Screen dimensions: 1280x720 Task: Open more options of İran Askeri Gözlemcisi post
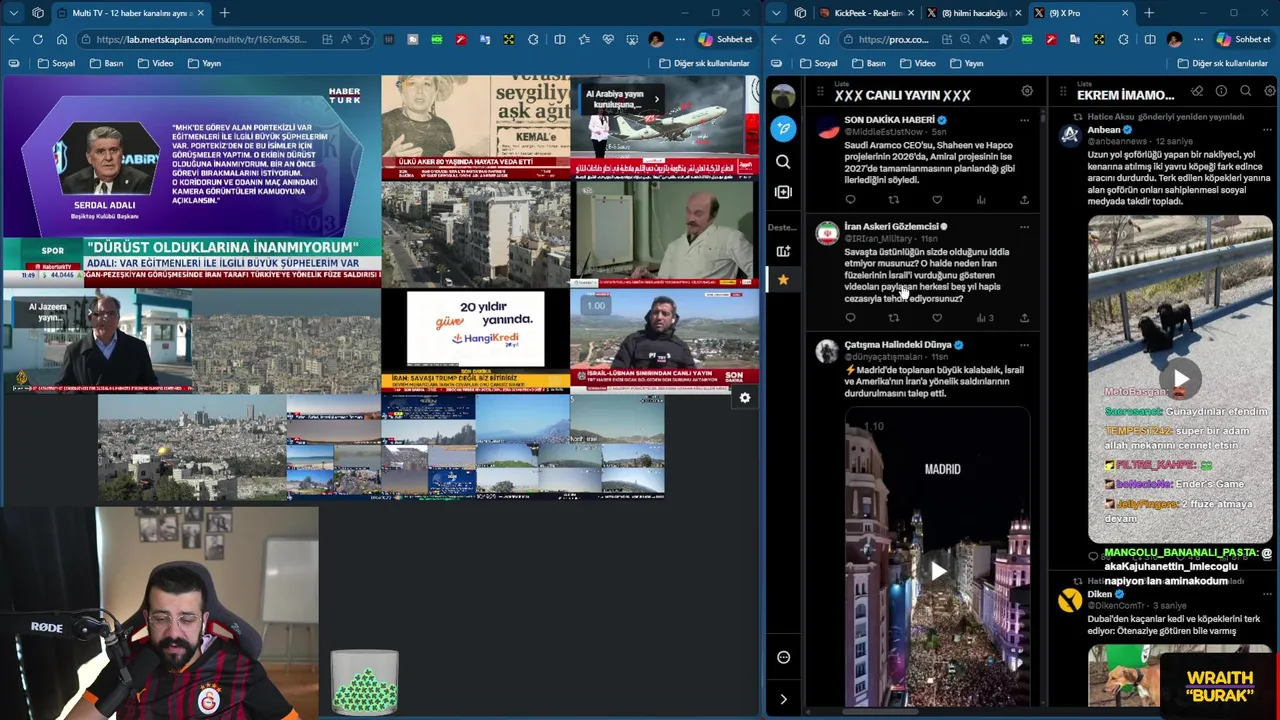click(x=1024, y=227)
